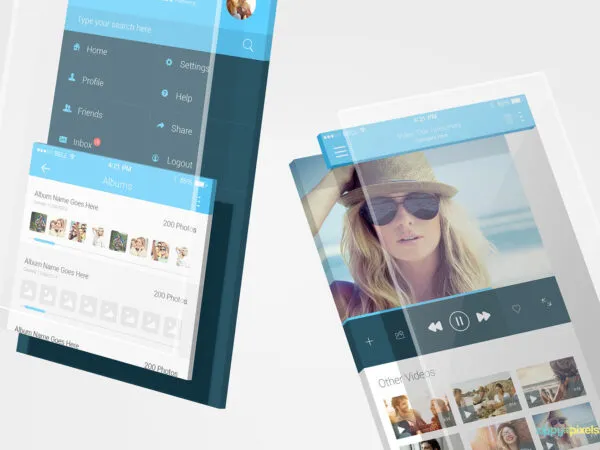Viewport: 600px width, 450px height.
Task: Click the fast-forward button
Action: click(x=483, y=316)
